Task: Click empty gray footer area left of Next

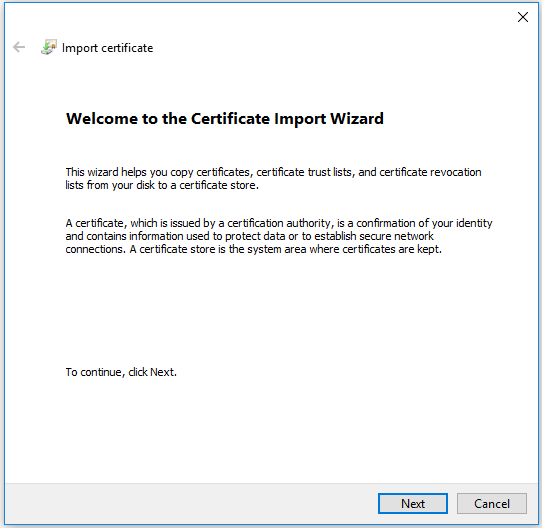Action: tap(190, 503)
